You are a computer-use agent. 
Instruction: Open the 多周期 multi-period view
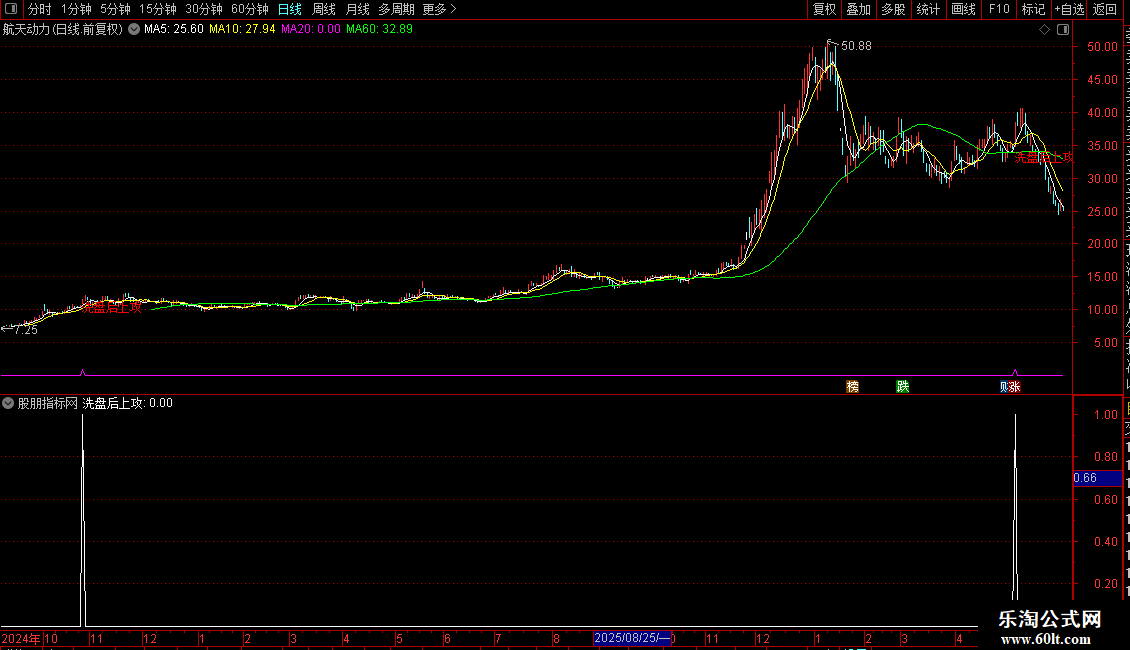point(396,9)
